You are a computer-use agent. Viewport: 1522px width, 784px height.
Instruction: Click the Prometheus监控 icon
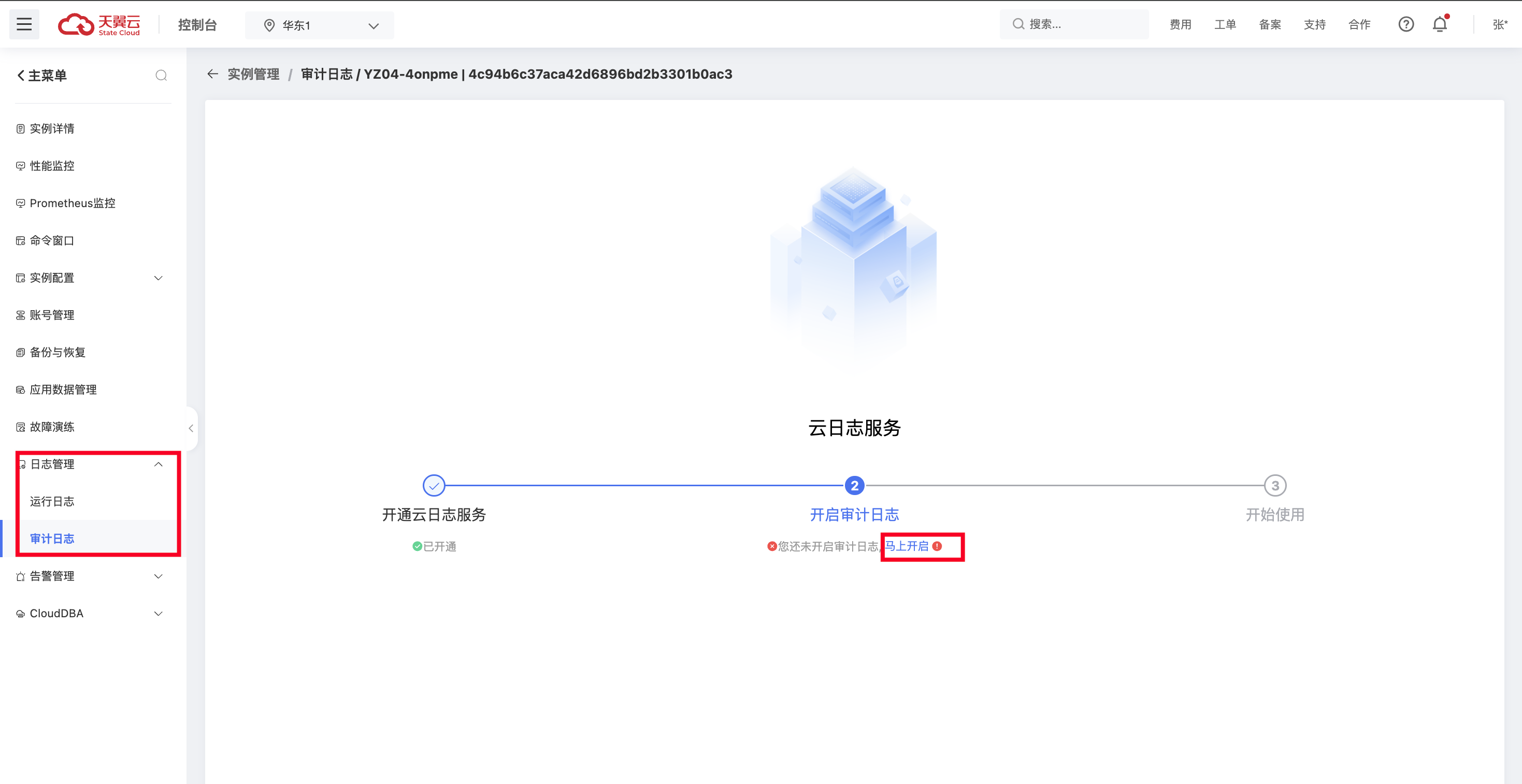(21, 203)
